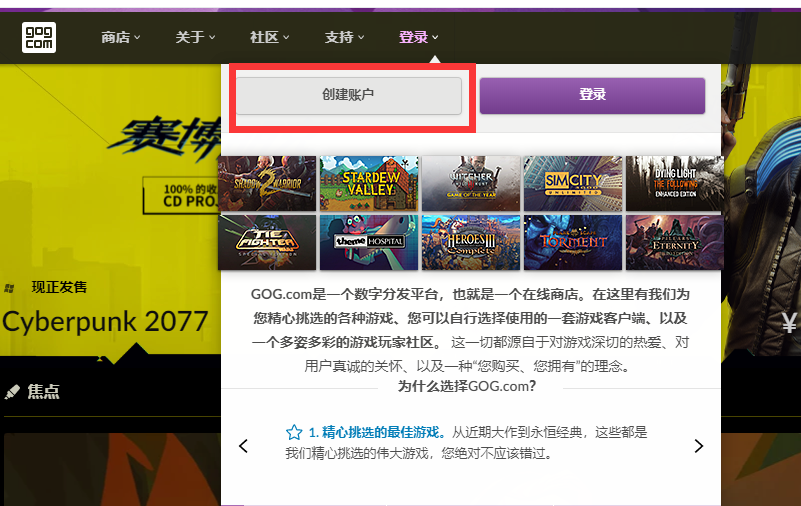This screenshot has width=801, height=506.
Task: Click the 焦点 spotlight section heading
Action: [x=43, y=392]
